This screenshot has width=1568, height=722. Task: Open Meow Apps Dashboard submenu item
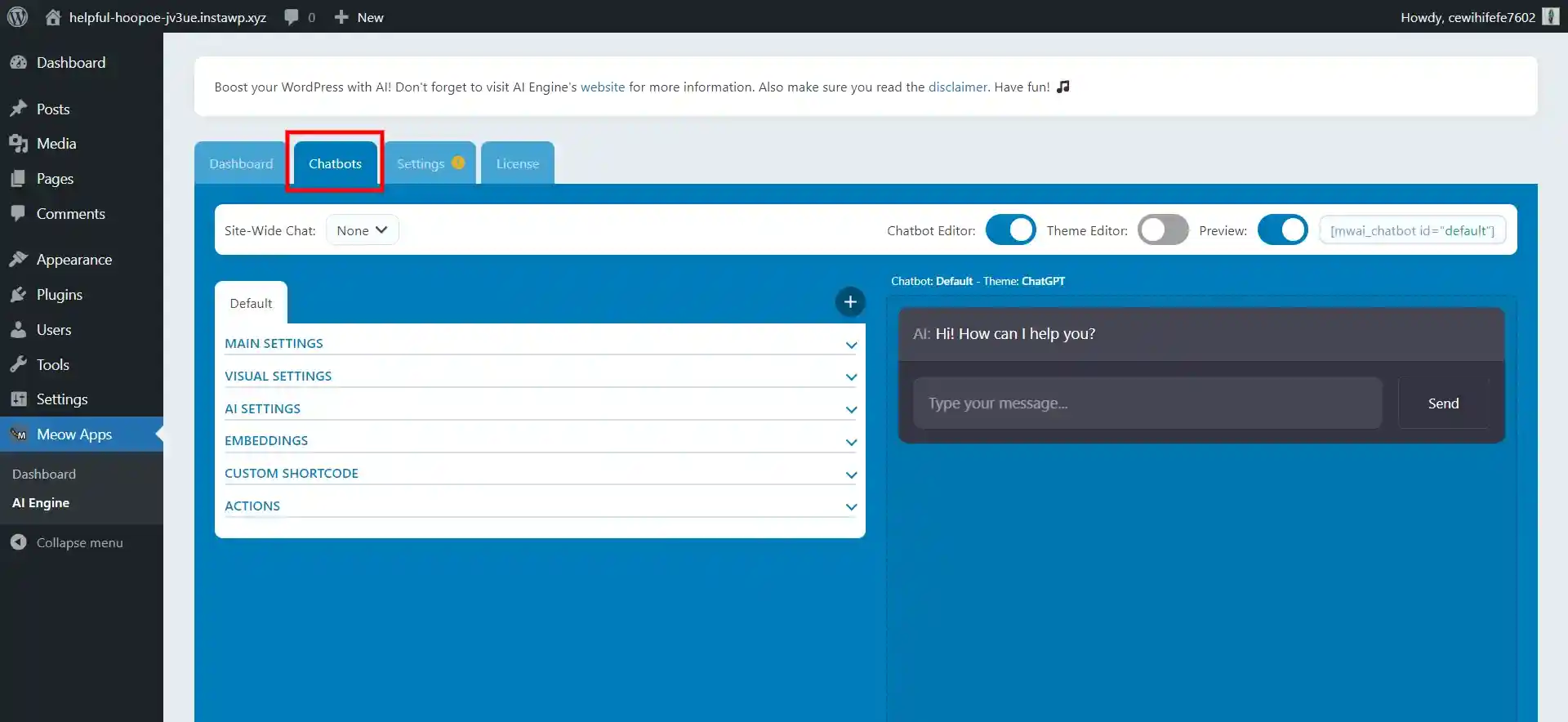coord(44,474)
